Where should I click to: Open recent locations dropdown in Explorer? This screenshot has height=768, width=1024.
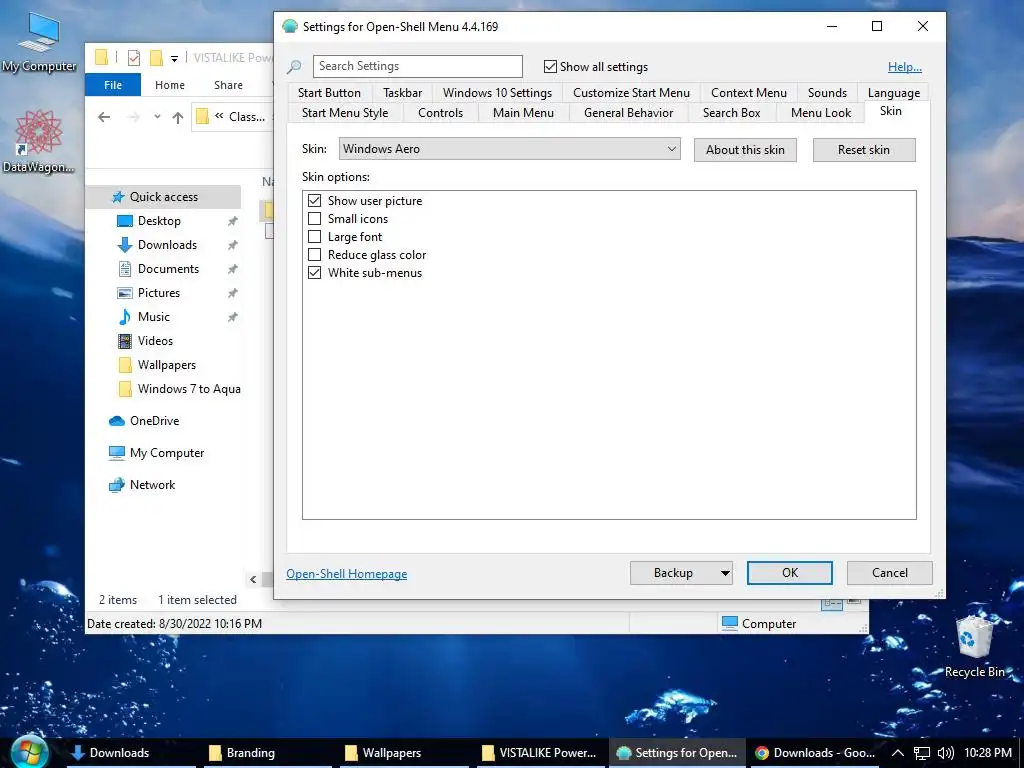[157, 117]
